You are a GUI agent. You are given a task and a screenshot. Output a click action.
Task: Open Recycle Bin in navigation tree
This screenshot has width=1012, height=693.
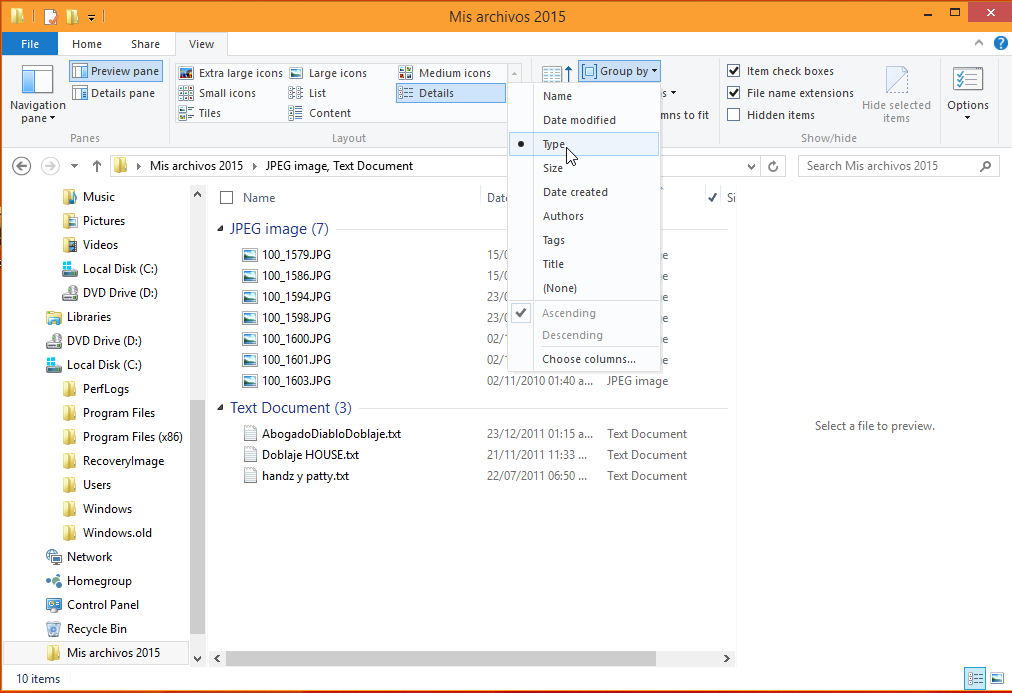pyautogui.click(x=96, y=629)
